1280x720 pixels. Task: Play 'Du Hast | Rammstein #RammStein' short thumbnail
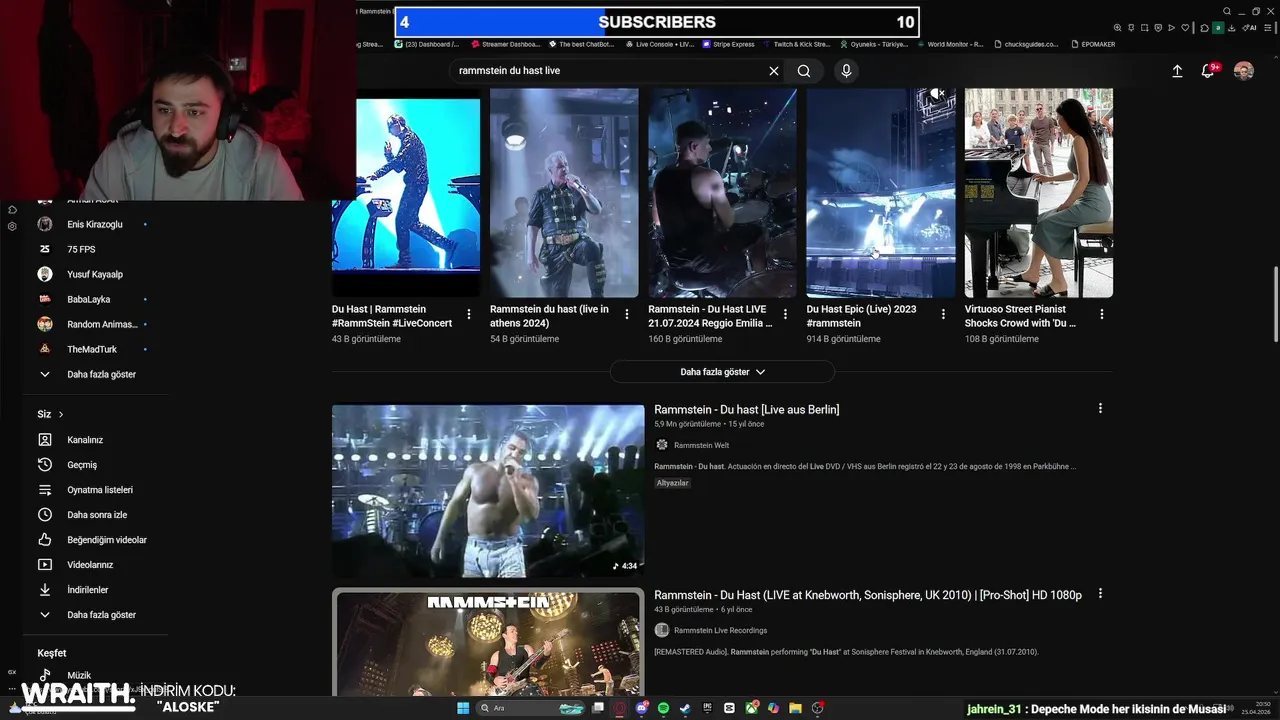[406, 193]
